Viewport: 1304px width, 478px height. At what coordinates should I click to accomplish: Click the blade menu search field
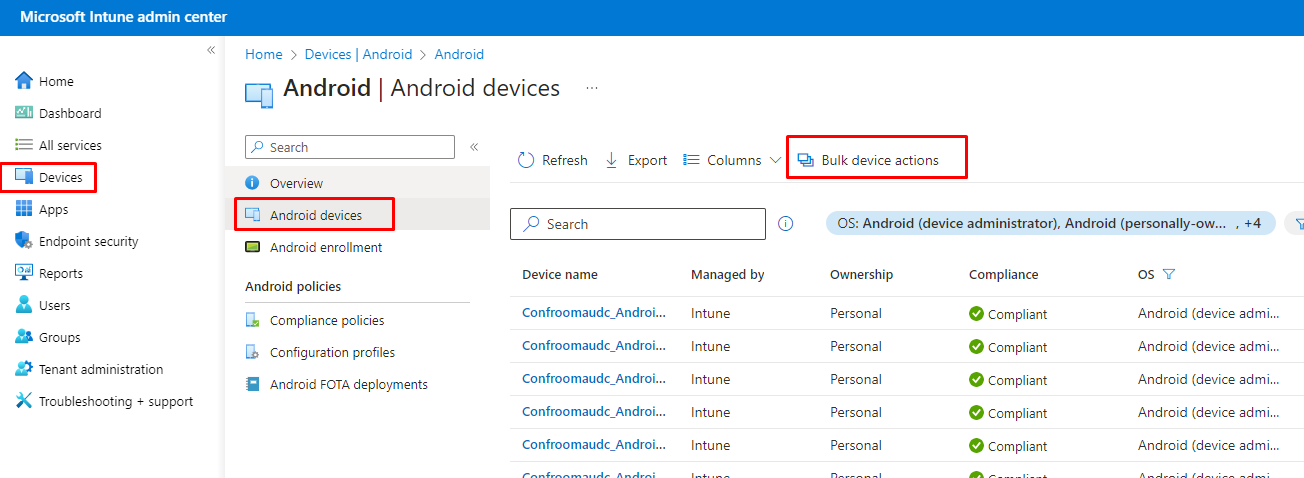350,147
